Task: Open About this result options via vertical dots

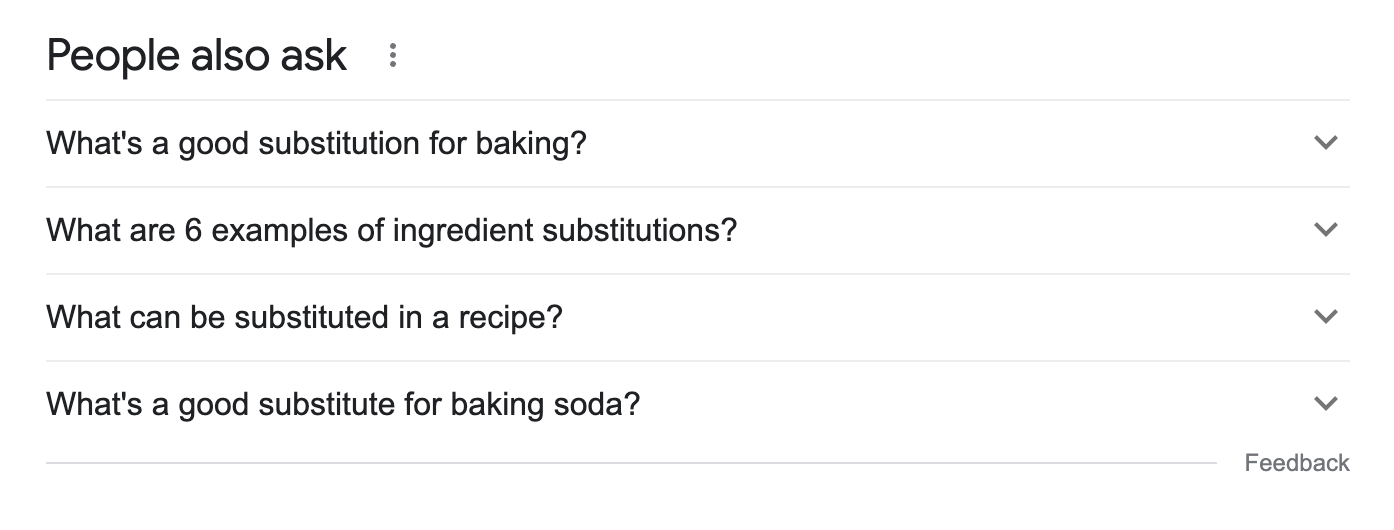Action: point(392,56)
